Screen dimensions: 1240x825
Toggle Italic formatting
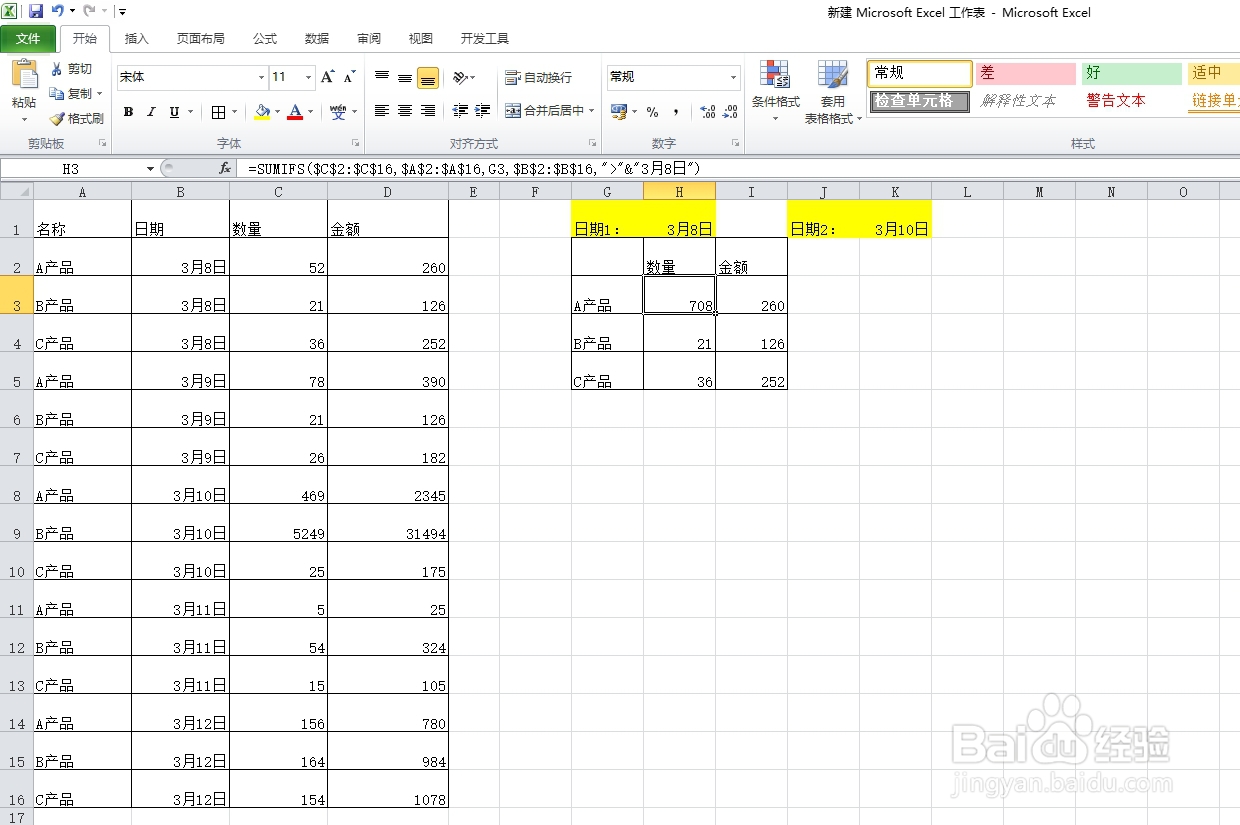pos(152,112)
